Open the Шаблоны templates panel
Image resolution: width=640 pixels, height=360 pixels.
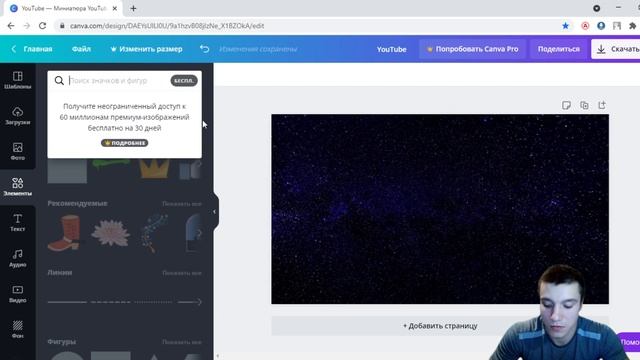click(x=18, y=80)
